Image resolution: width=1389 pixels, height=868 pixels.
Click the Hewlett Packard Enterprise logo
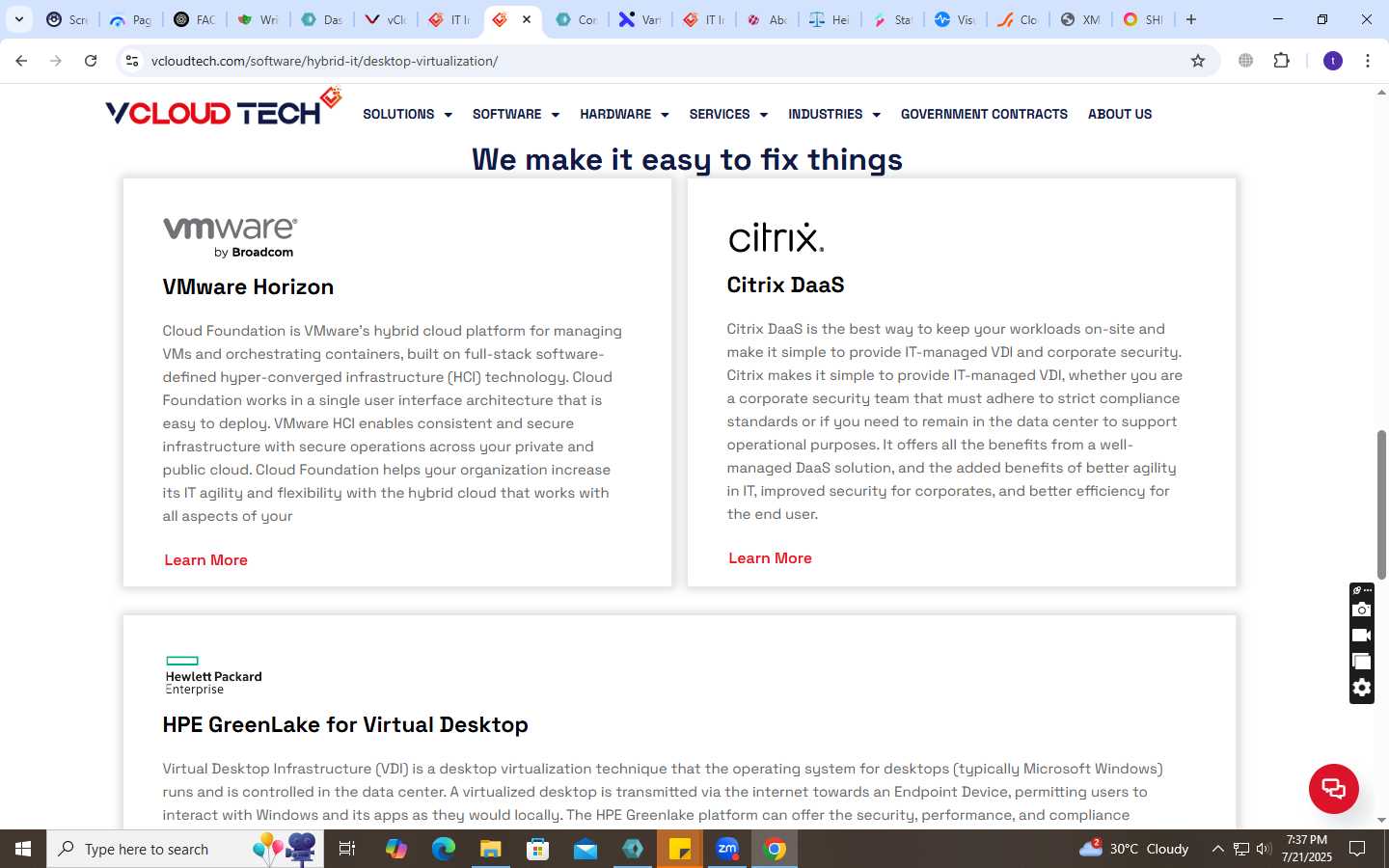[213, 675]
